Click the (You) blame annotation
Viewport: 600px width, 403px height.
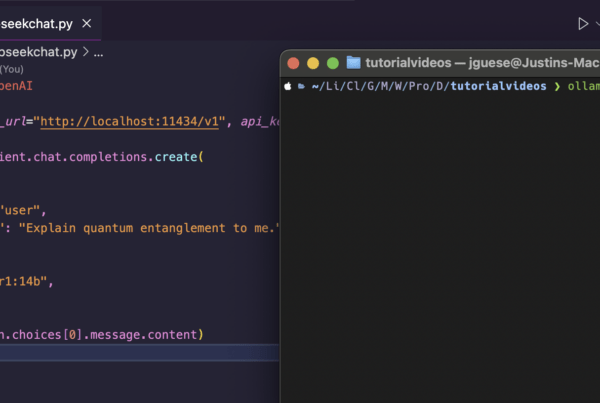12,69
